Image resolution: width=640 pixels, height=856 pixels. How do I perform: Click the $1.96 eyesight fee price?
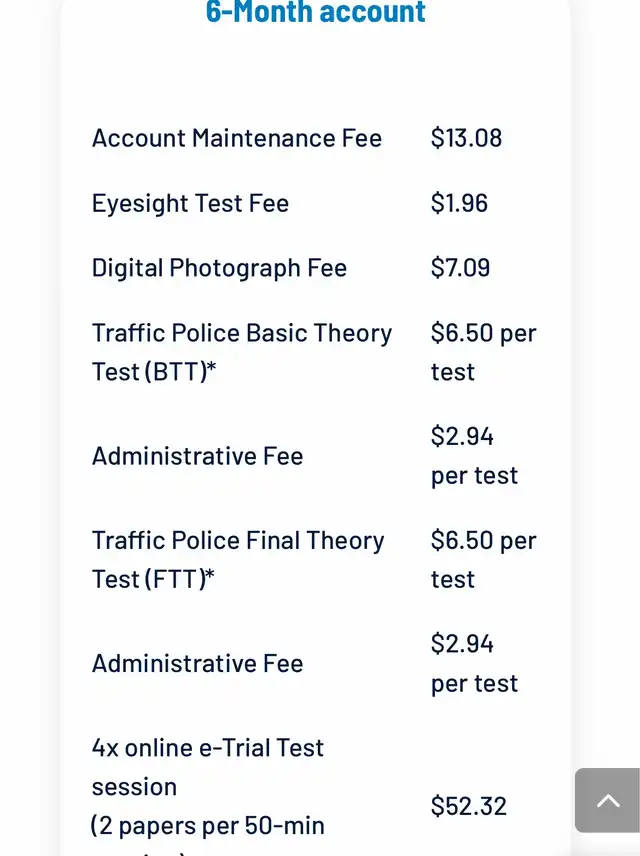click(x=459, y=203)
